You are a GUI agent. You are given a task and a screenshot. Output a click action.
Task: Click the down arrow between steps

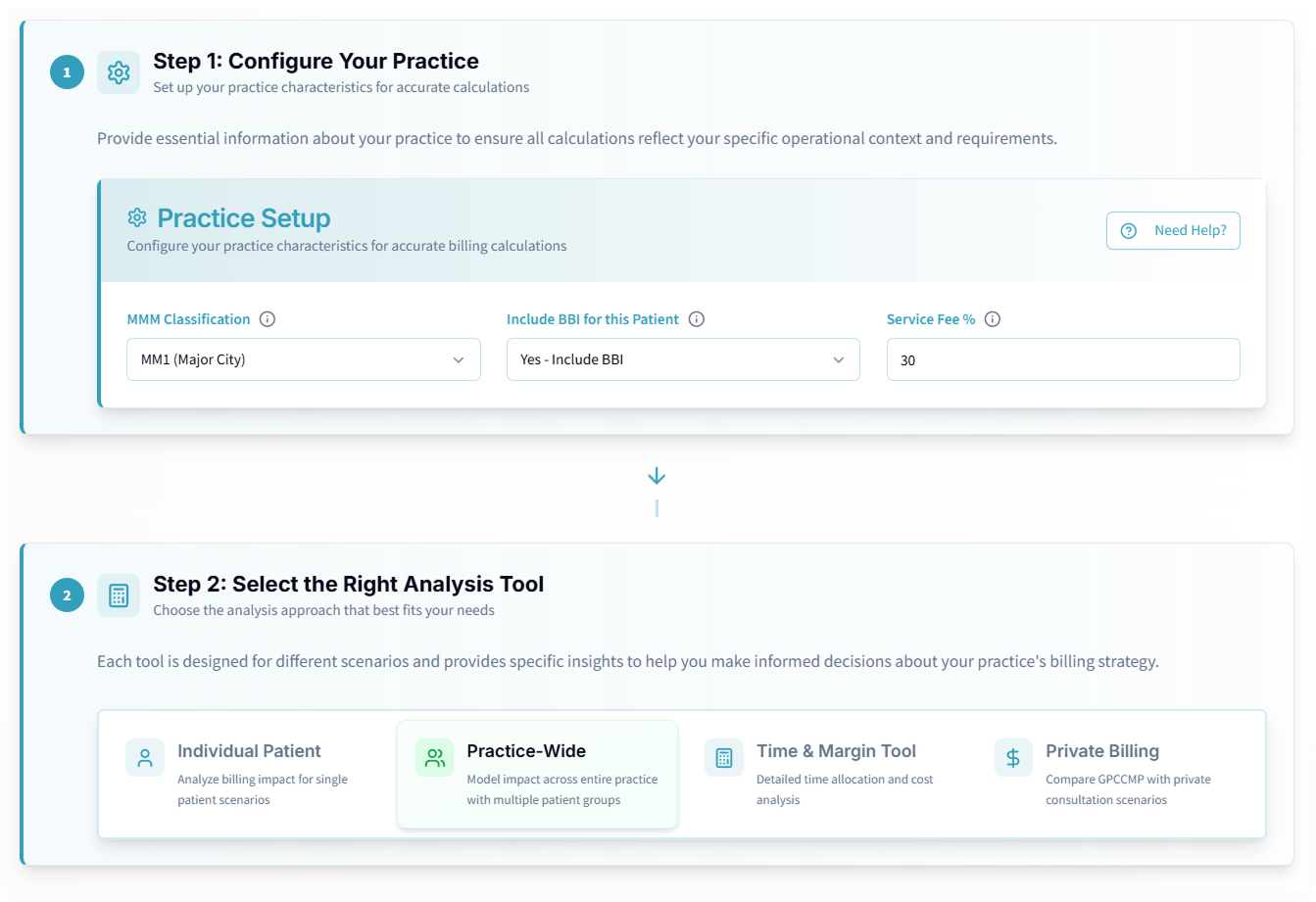[x=657, y=477]
